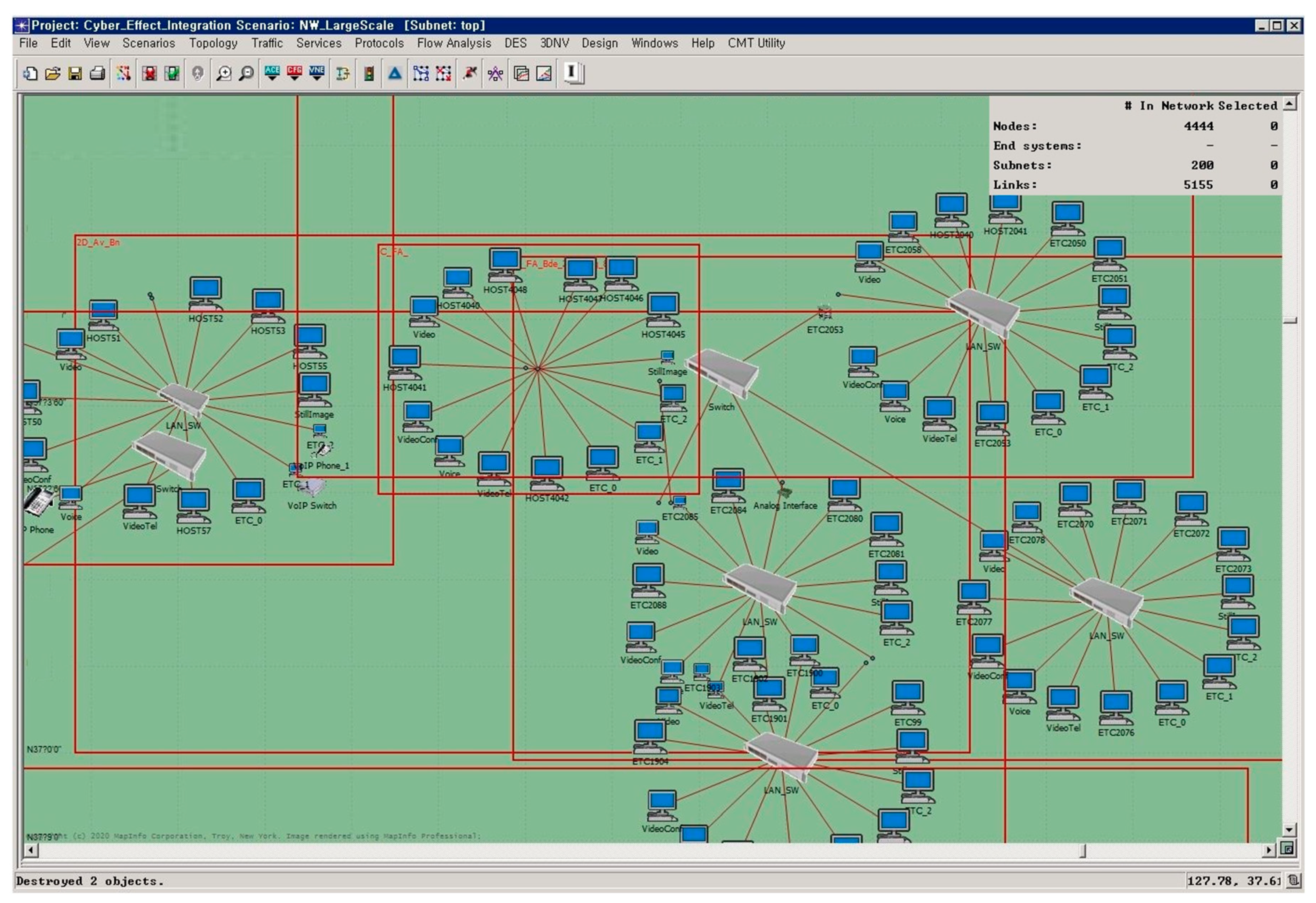1316x903 pixels.
Task: Open the CMT Utility menu
Action: click(x=756, y=43)
